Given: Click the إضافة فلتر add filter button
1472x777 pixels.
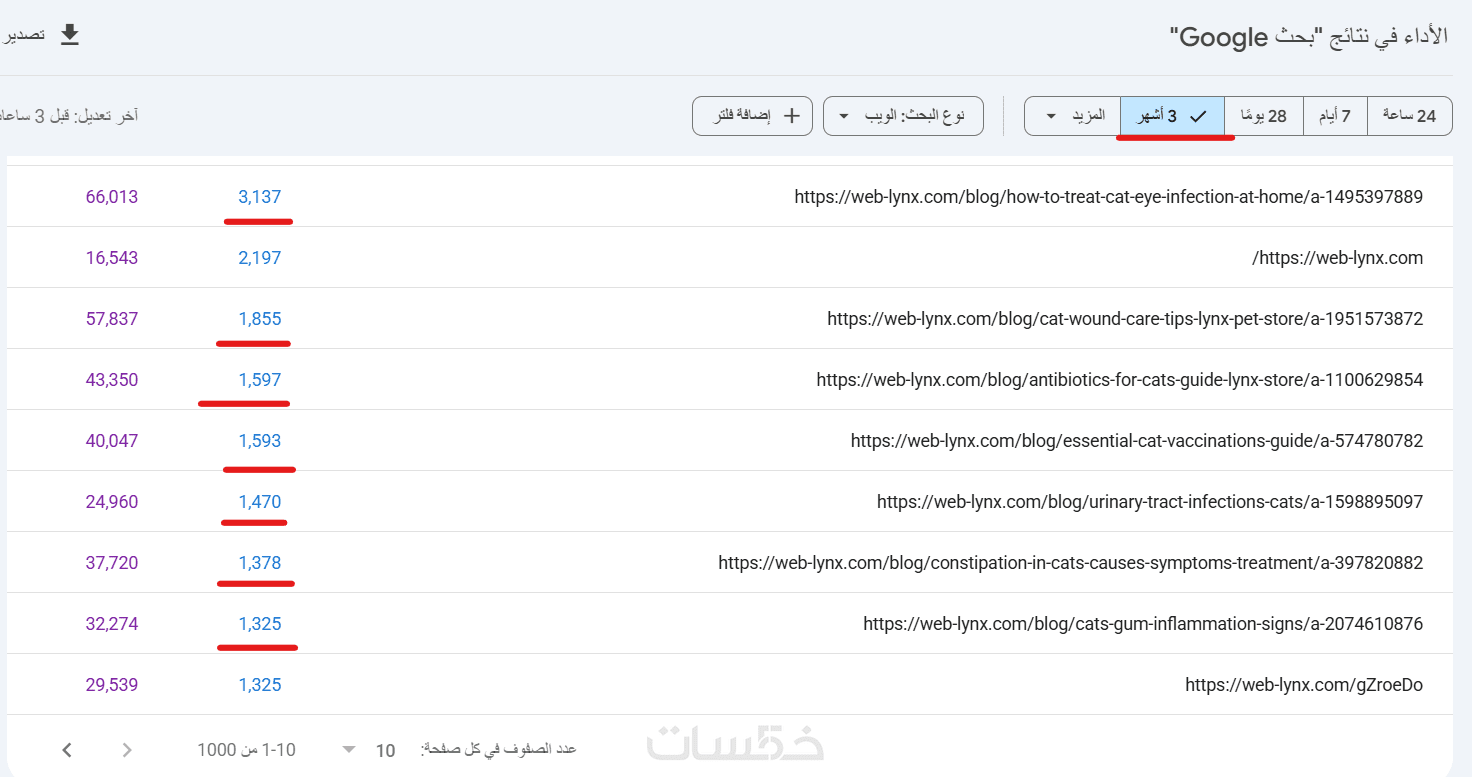Looking at the screenshot, I should click(752, 116).
